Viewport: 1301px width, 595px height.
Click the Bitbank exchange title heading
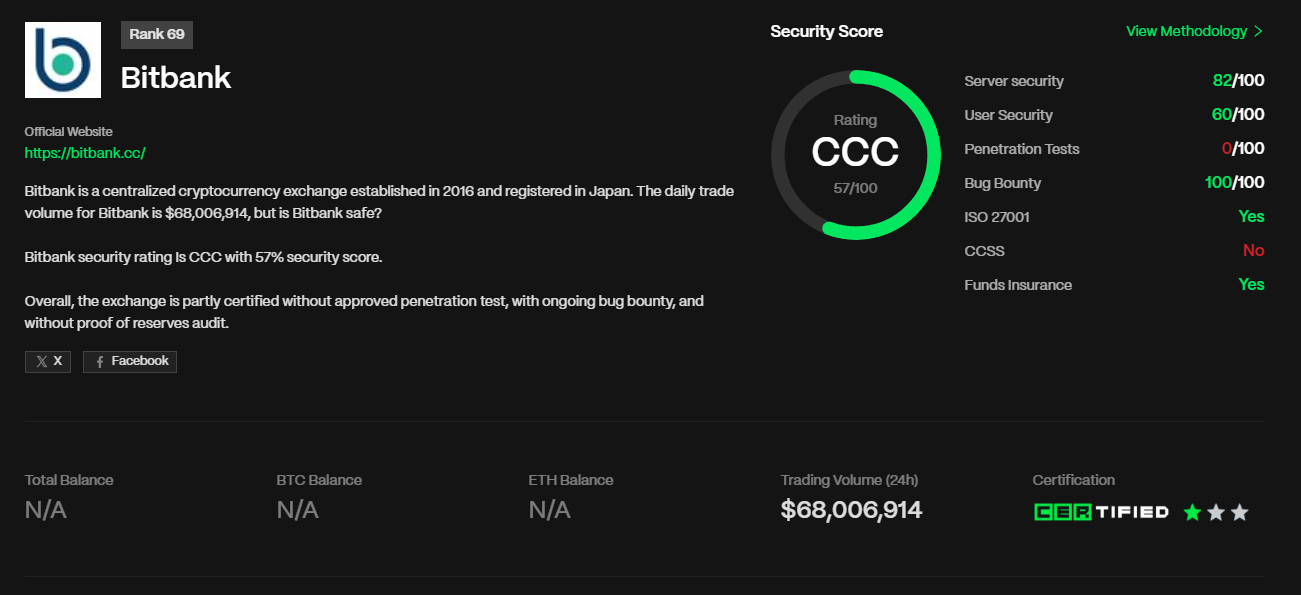[176, 78]
